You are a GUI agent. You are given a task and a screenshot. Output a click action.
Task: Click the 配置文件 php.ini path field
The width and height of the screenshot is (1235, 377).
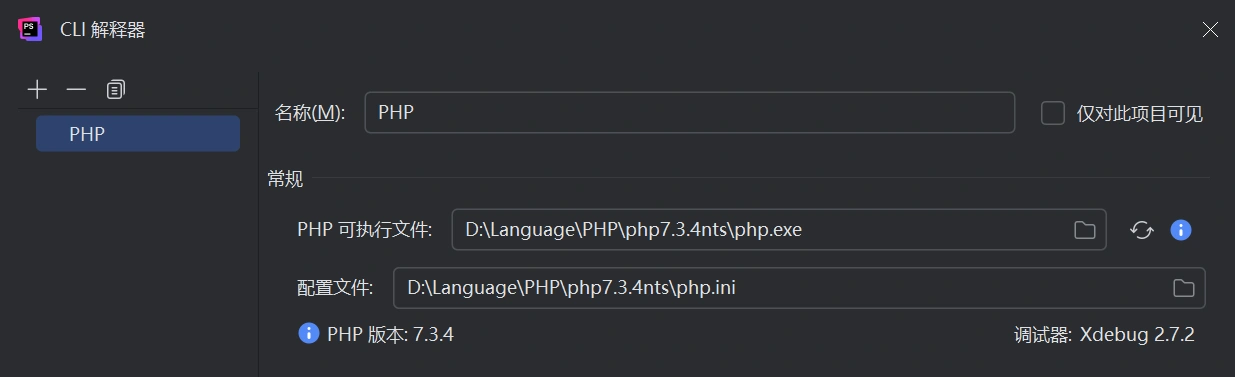tap(799, 288)
